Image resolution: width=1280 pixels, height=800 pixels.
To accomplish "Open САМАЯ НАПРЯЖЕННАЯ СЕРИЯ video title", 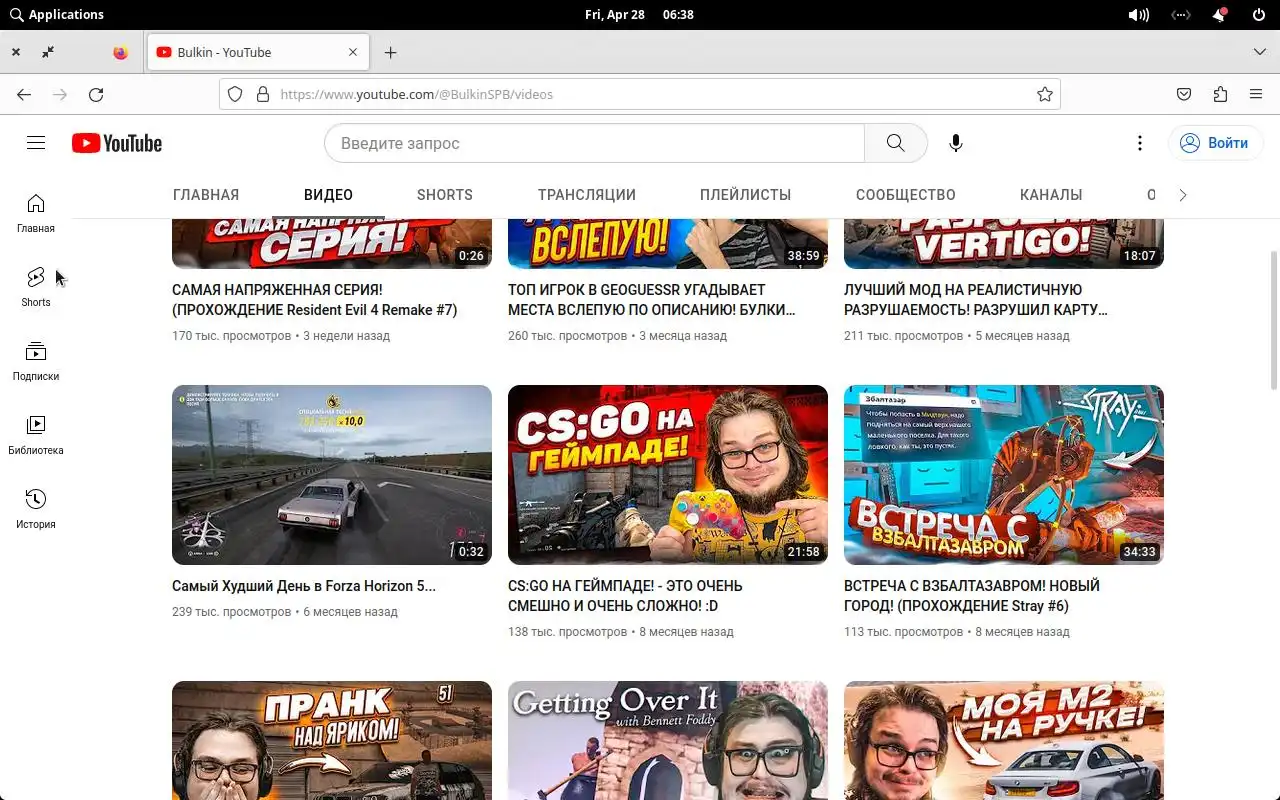I will (315, 300).
